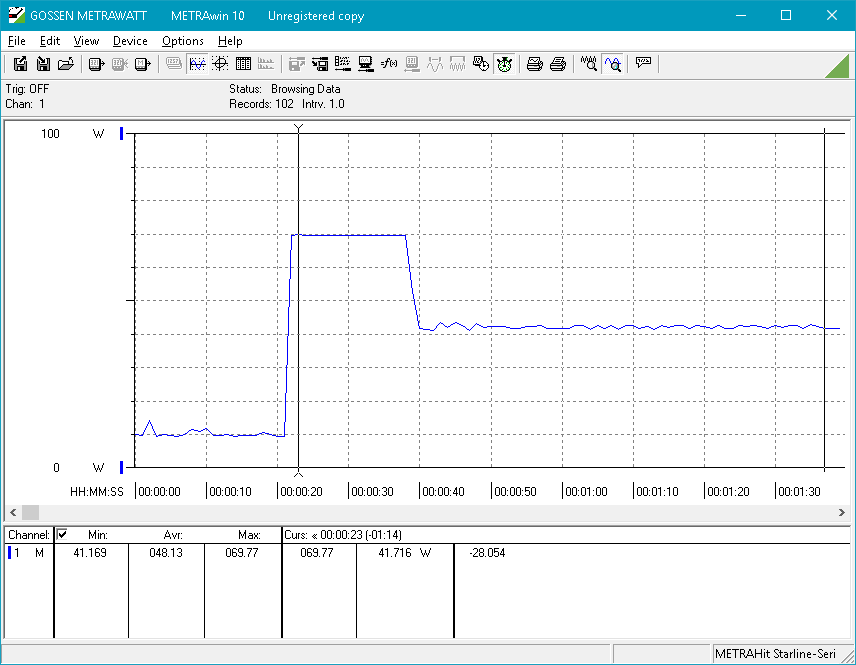Click the compressed waveform magnifier zoom icon
856x665 pixels.
[588, 64]
